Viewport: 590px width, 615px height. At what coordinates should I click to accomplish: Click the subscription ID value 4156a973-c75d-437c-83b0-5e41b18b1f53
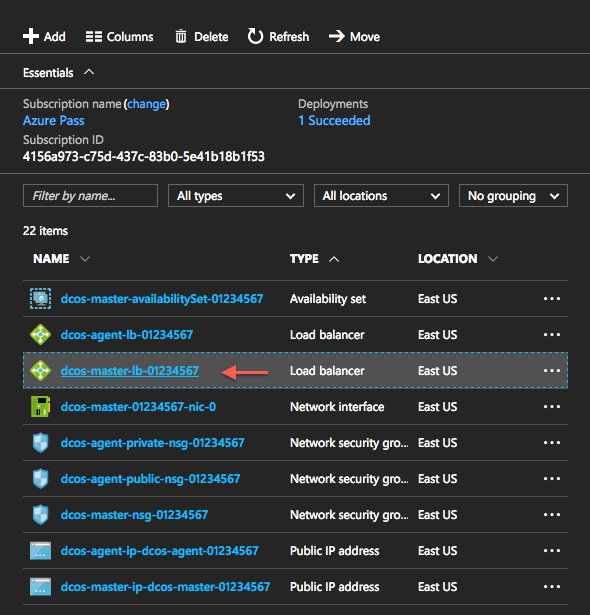click(x=144, y=156)
